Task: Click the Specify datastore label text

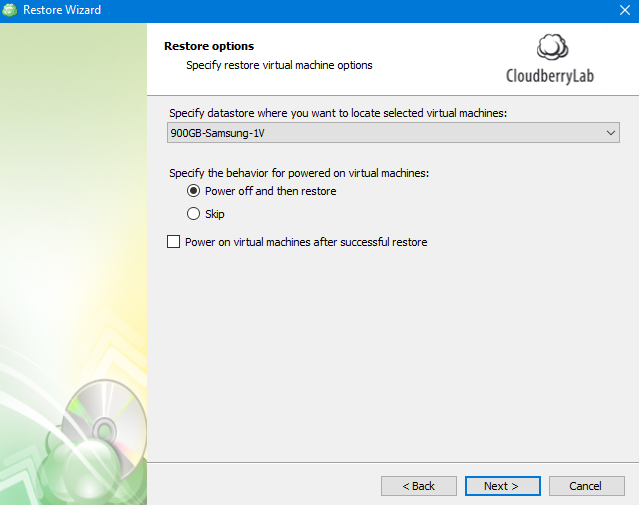Action: (338, 113)
